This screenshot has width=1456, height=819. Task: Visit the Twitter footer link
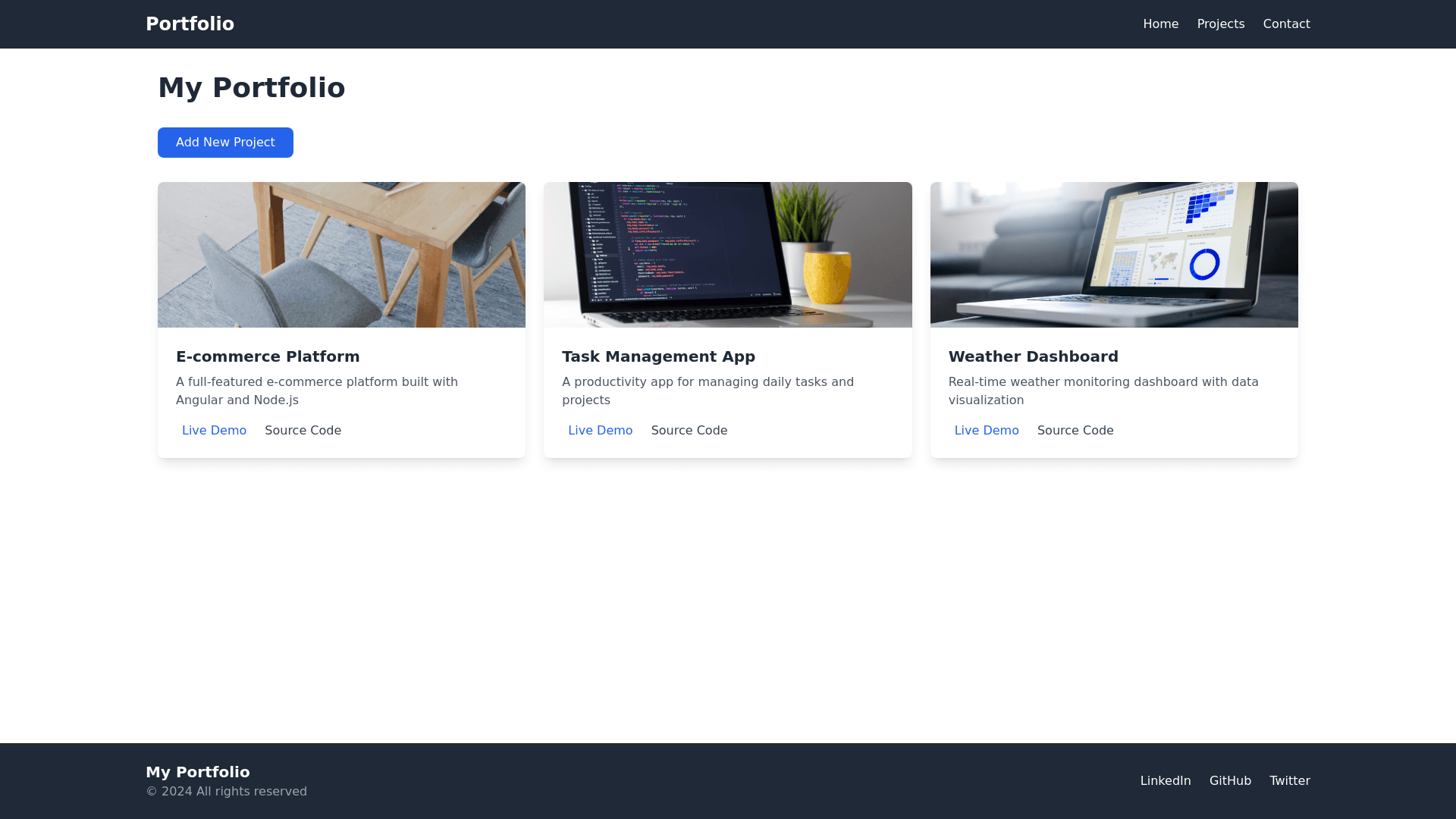[x=1289, y=781]
